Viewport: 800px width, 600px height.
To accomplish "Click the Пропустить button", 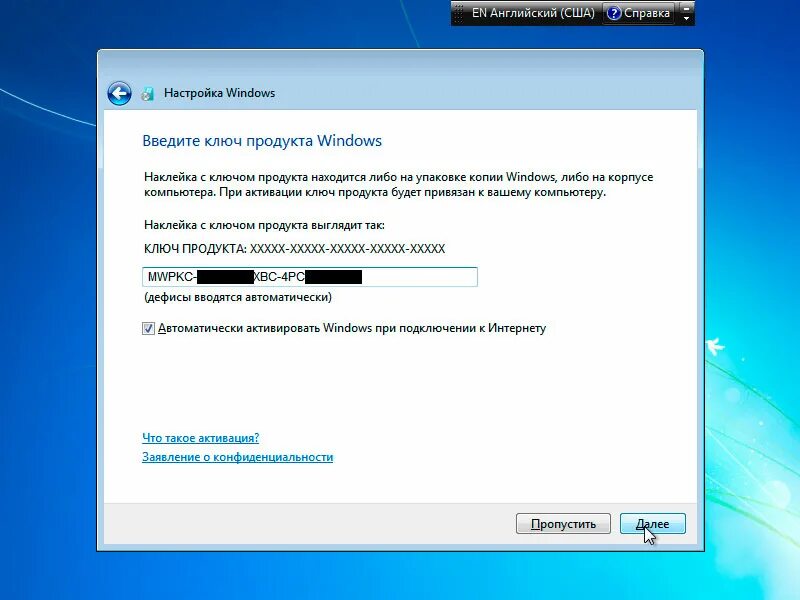I will pyautogui.click(x=563, y=524).
